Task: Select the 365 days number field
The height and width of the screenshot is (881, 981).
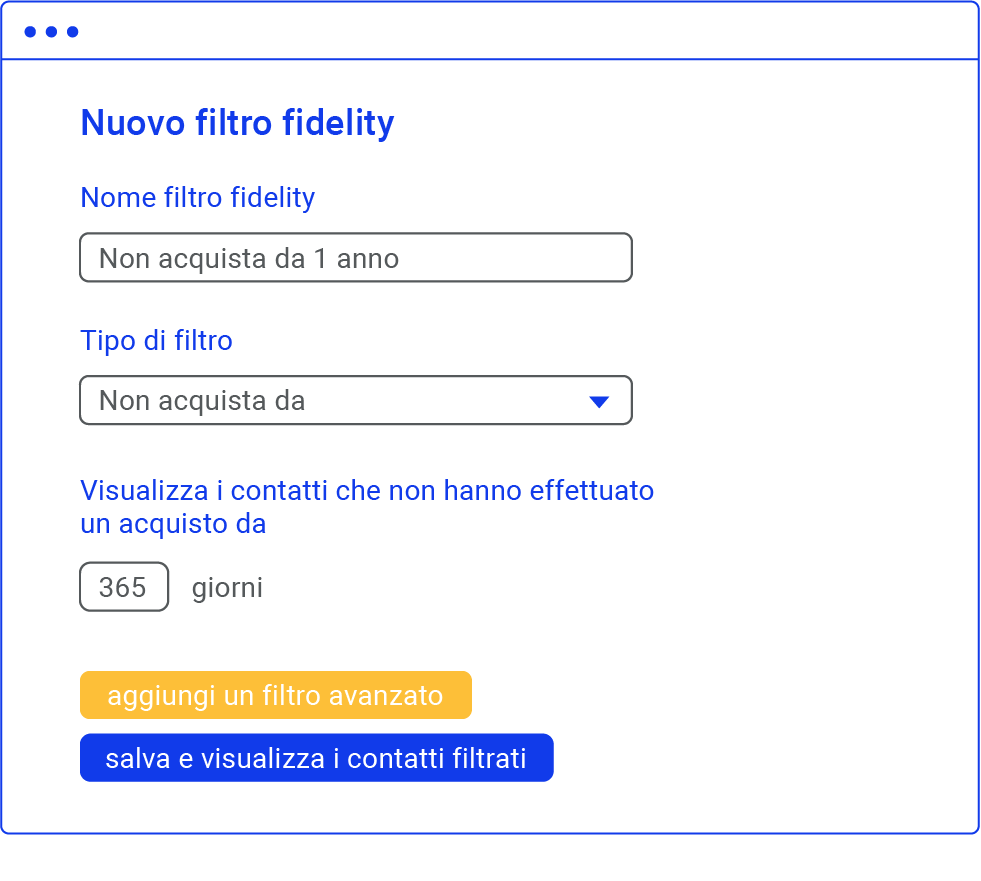Action: tap(123, 587)
